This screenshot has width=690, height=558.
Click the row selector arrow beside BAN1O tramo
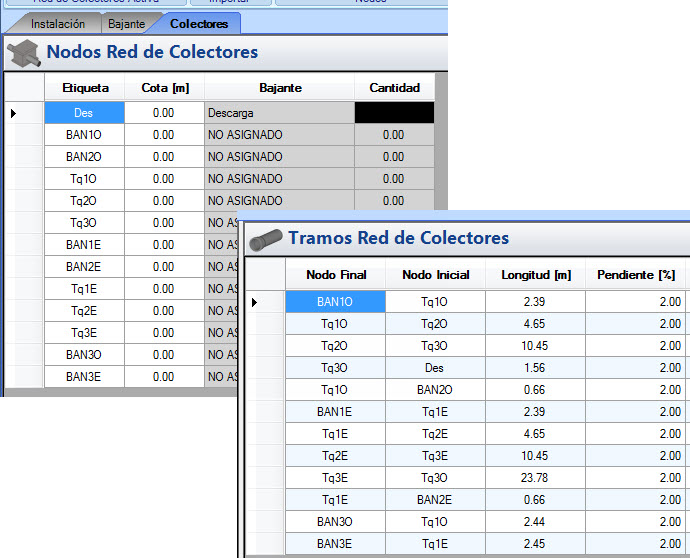(255, 301)
